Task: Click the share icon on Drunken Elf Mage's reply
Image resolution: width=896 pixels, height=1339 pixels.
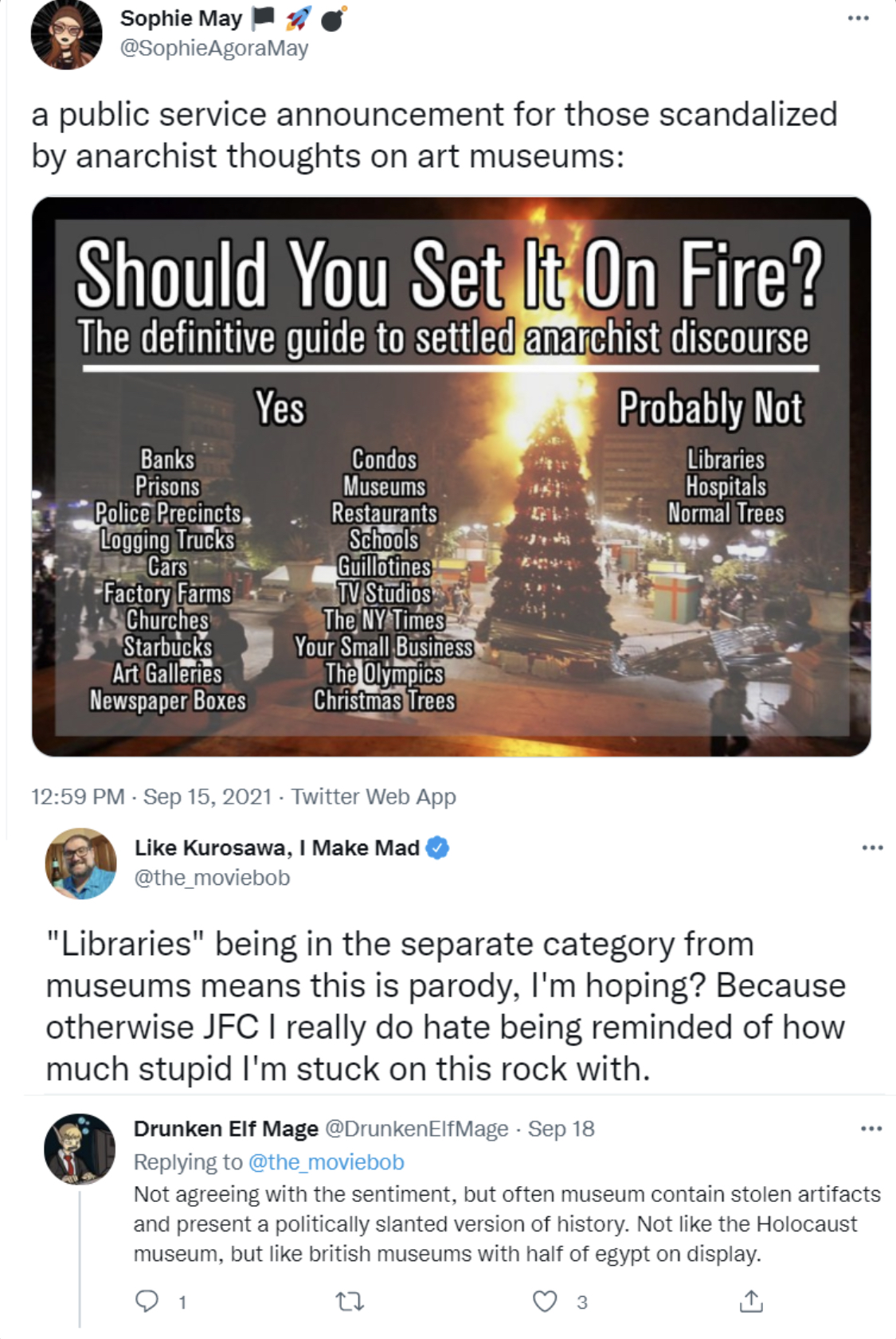Action: click(x=751, y=1301)
